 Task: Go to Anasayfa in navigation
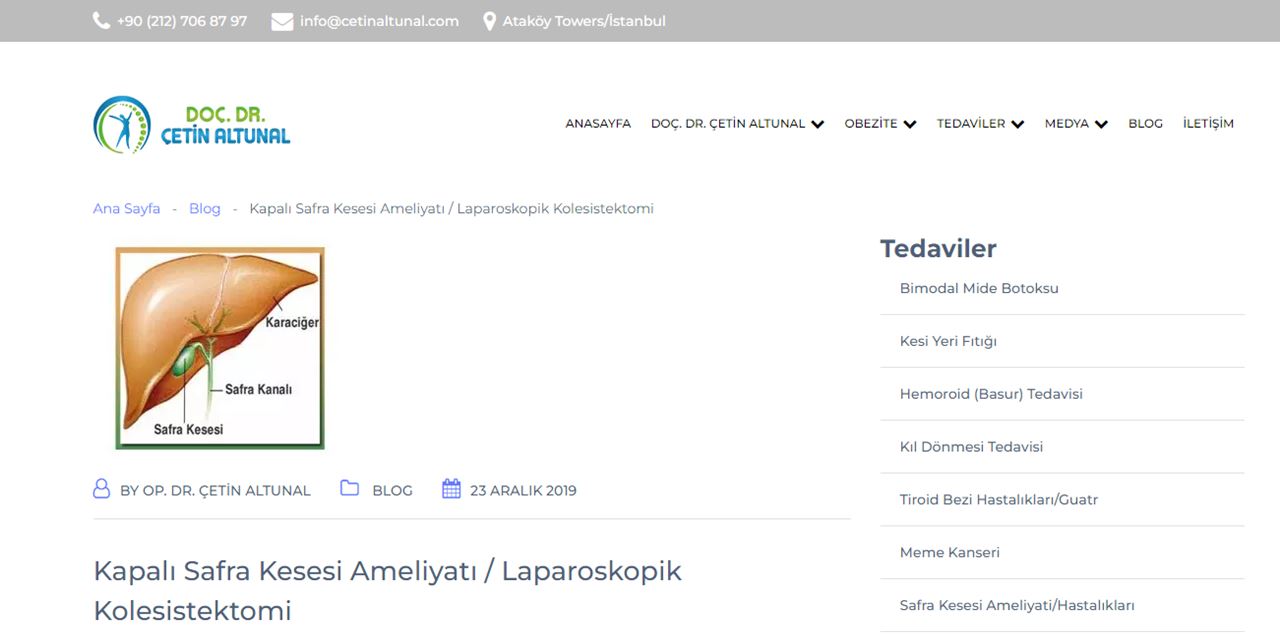(598, 124)
